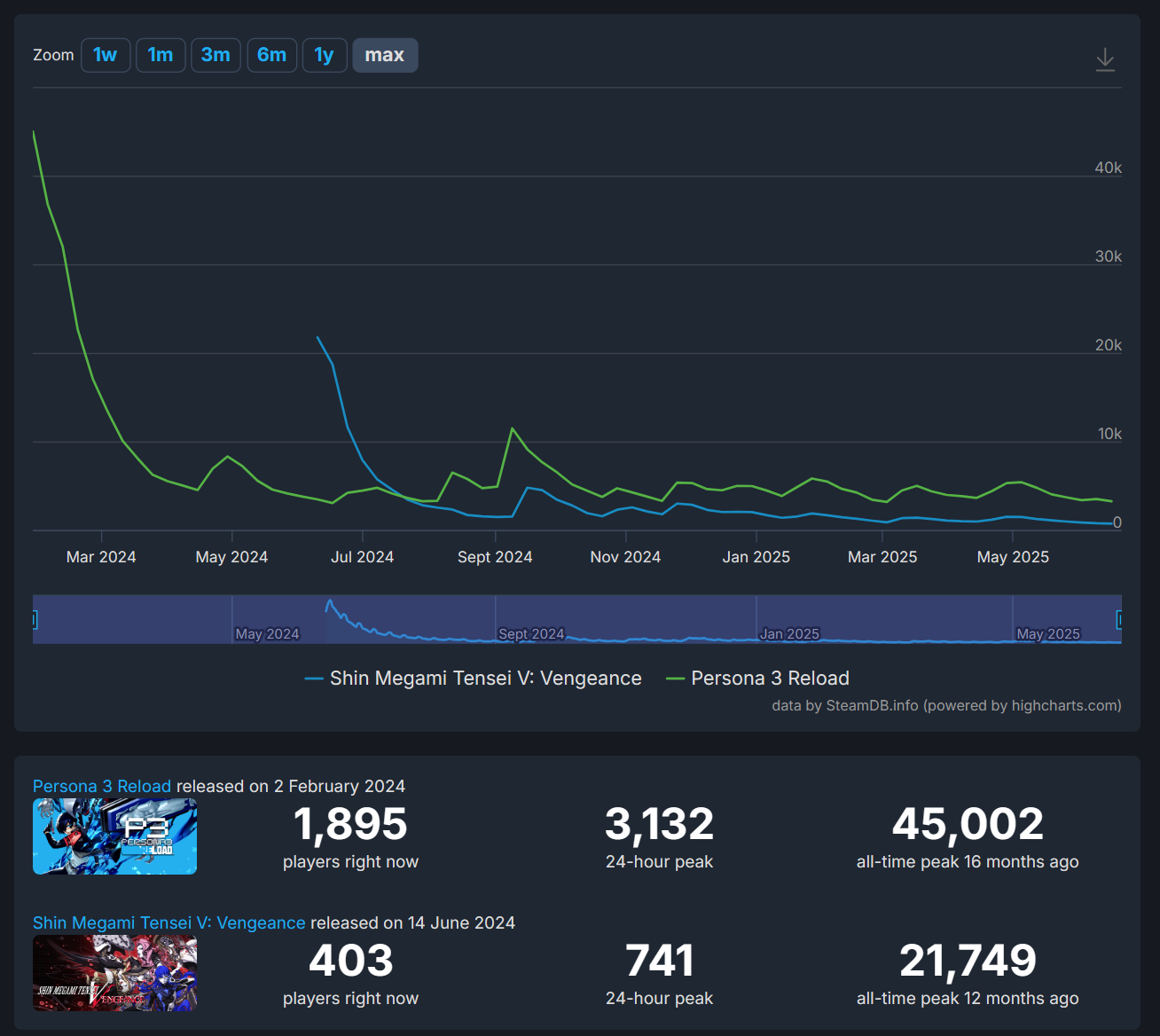The width and height of the screenshot is (1160, 1036).
Task: Click the 1,895 players right now value
Action: [x=350, y=824]
